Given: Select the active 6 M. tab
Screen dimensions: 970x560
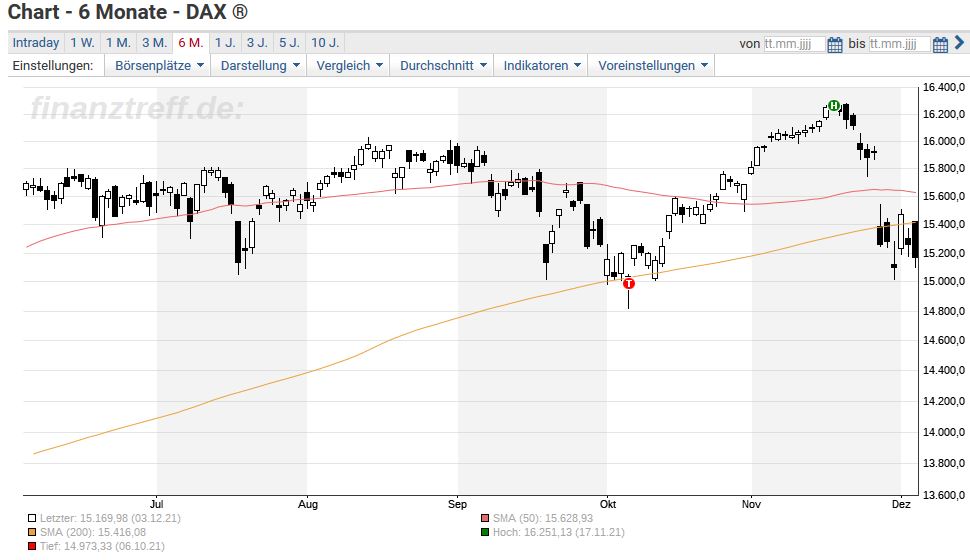Looking at the screenshot, I should [x=191, y=43].
